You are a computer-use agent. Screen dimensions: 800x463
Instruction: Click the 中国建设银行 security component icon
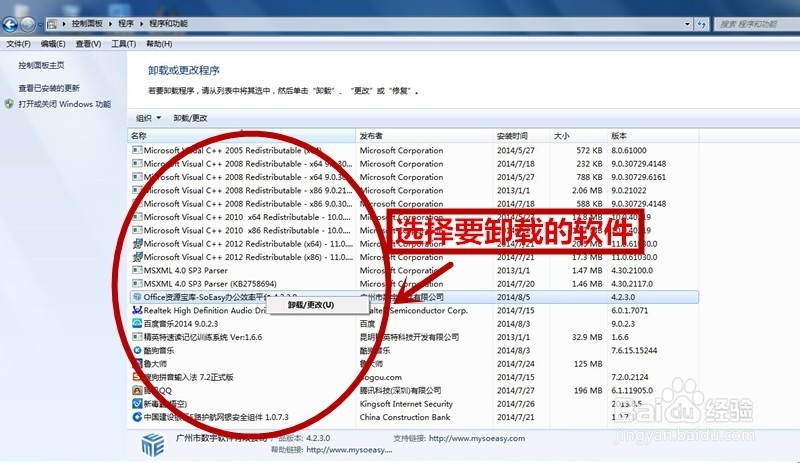coord(137,417)
